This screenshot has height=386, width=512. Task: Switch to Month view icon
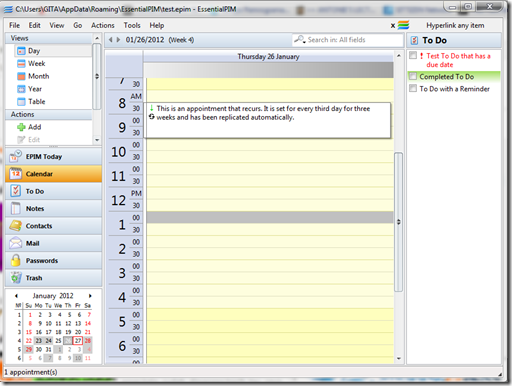[21, 76]
